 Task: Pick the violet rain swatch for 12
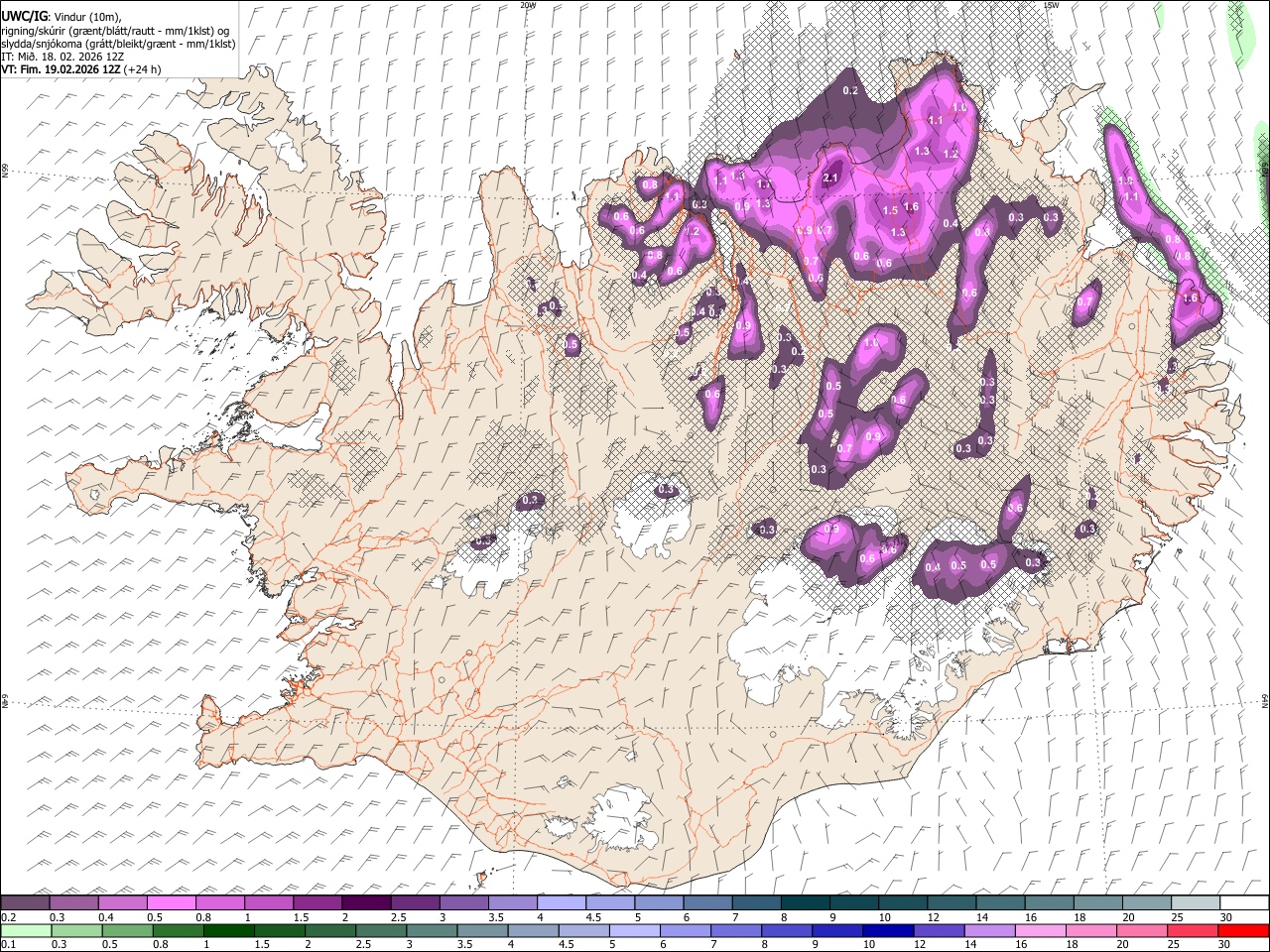tap(940, 930)
